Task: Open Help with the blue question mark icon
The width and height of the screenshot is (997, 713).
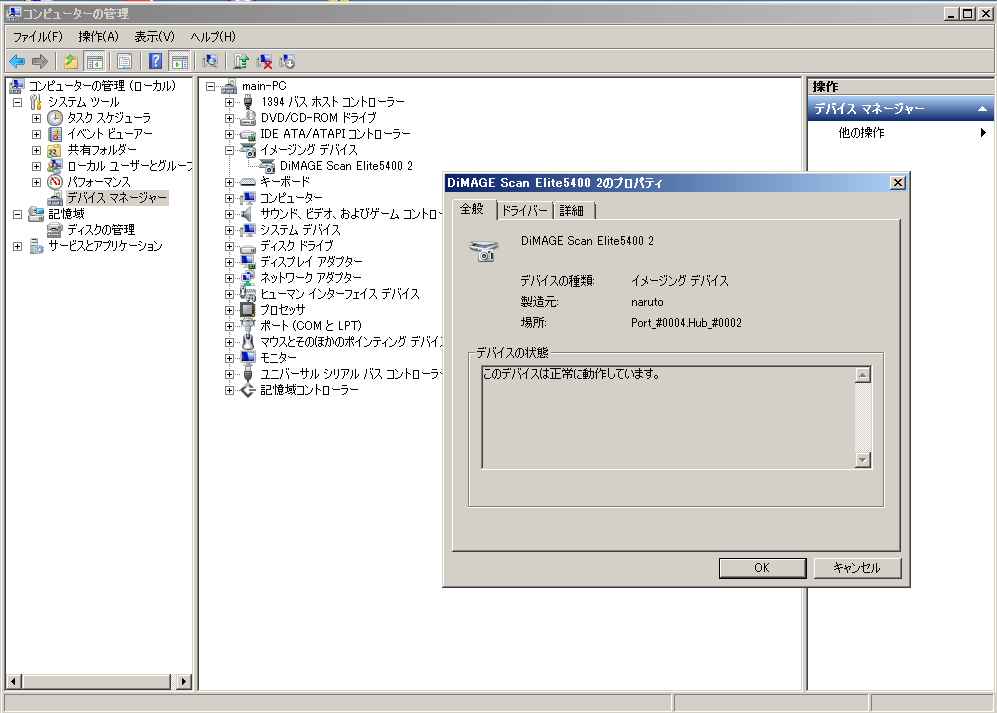Action: coord(155,62)
